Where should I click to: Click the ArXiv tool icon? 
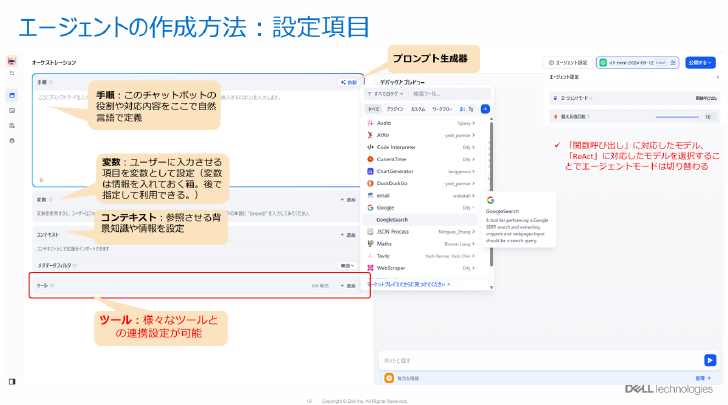[x=370, y=135]
